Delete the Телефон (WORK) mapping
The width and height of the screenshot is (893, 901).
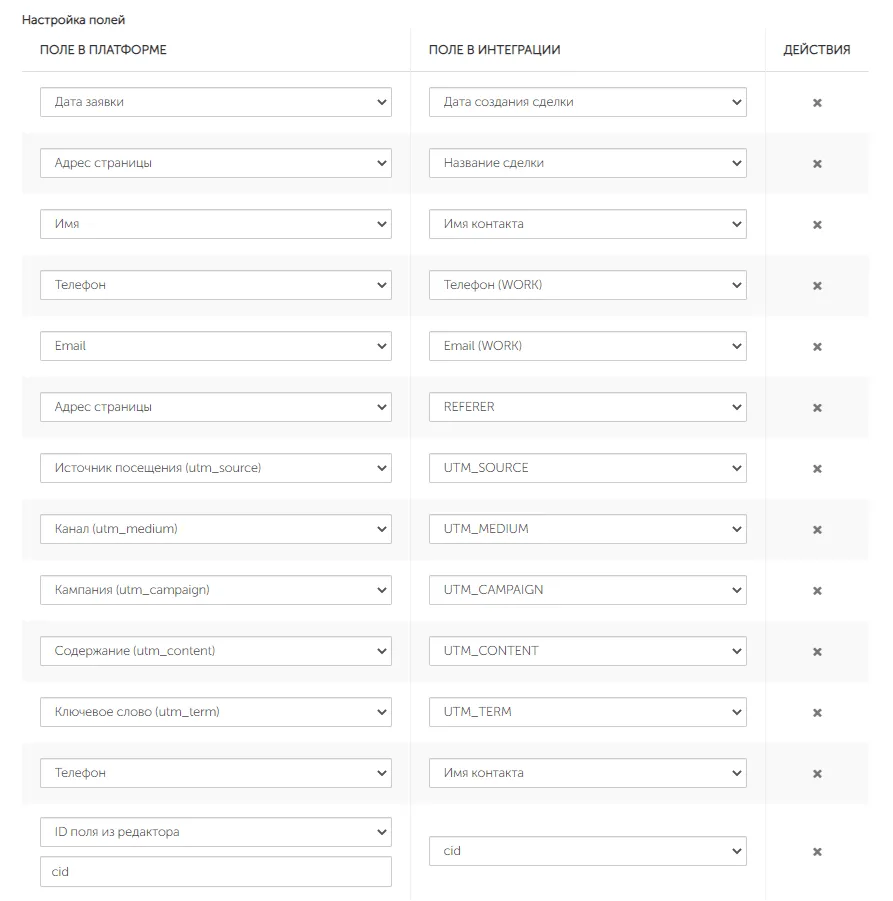point(817,286)
